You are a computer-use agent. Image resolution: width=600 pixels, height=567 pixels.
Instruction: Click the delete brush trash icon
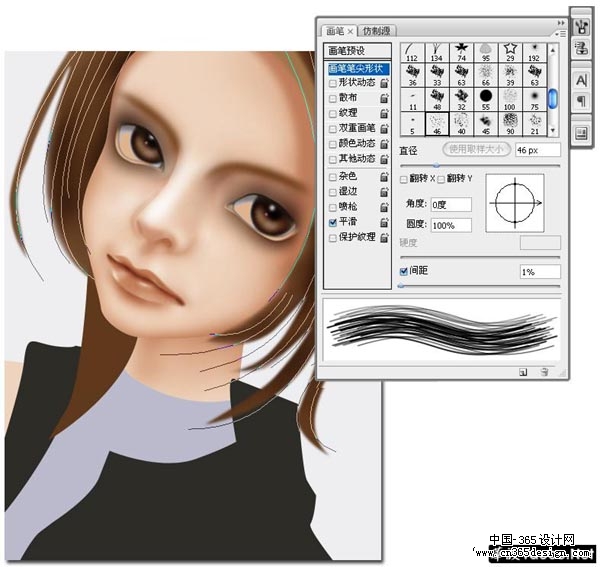tap(544, 372)
